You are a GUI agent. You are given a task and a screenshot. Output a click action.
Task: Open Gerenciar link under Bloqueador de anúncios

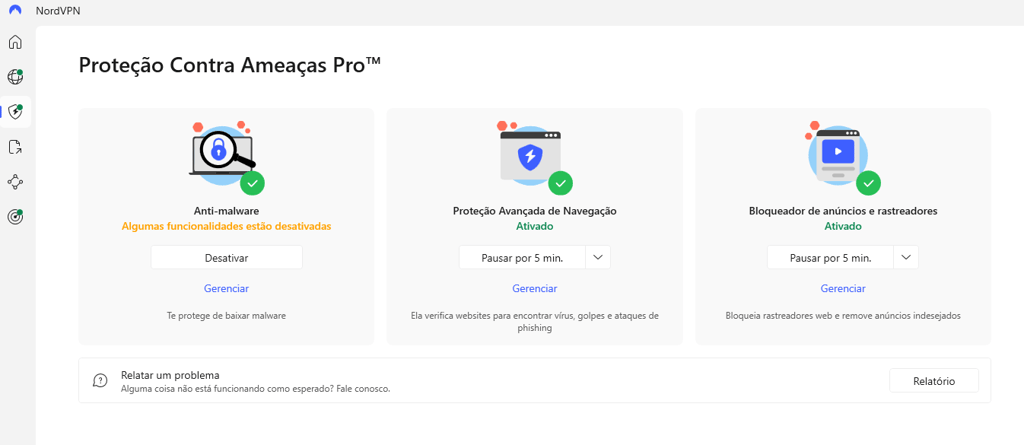pyautogui.click(x=843, y=288)
